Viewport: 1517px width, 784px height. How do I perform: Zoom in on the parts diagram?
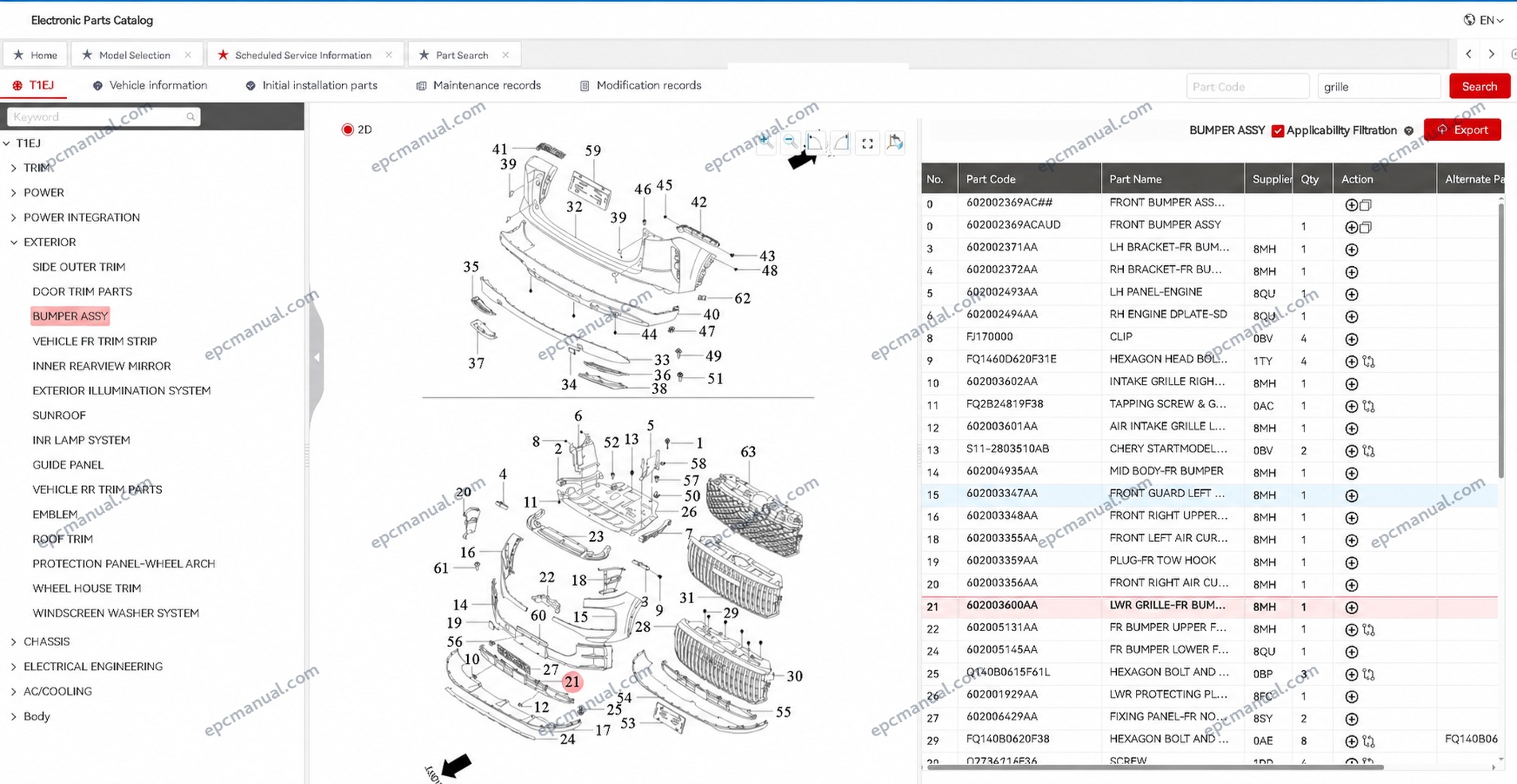(x=764, y=141)
